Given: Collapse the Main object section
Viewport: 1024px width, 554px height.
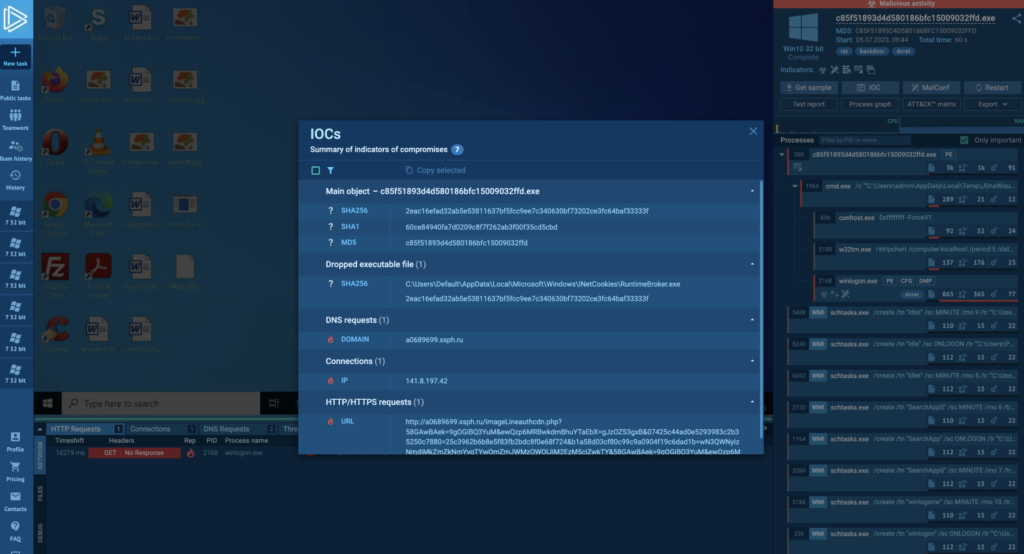Looking at the screenshot, I should [x=751, y=190].
